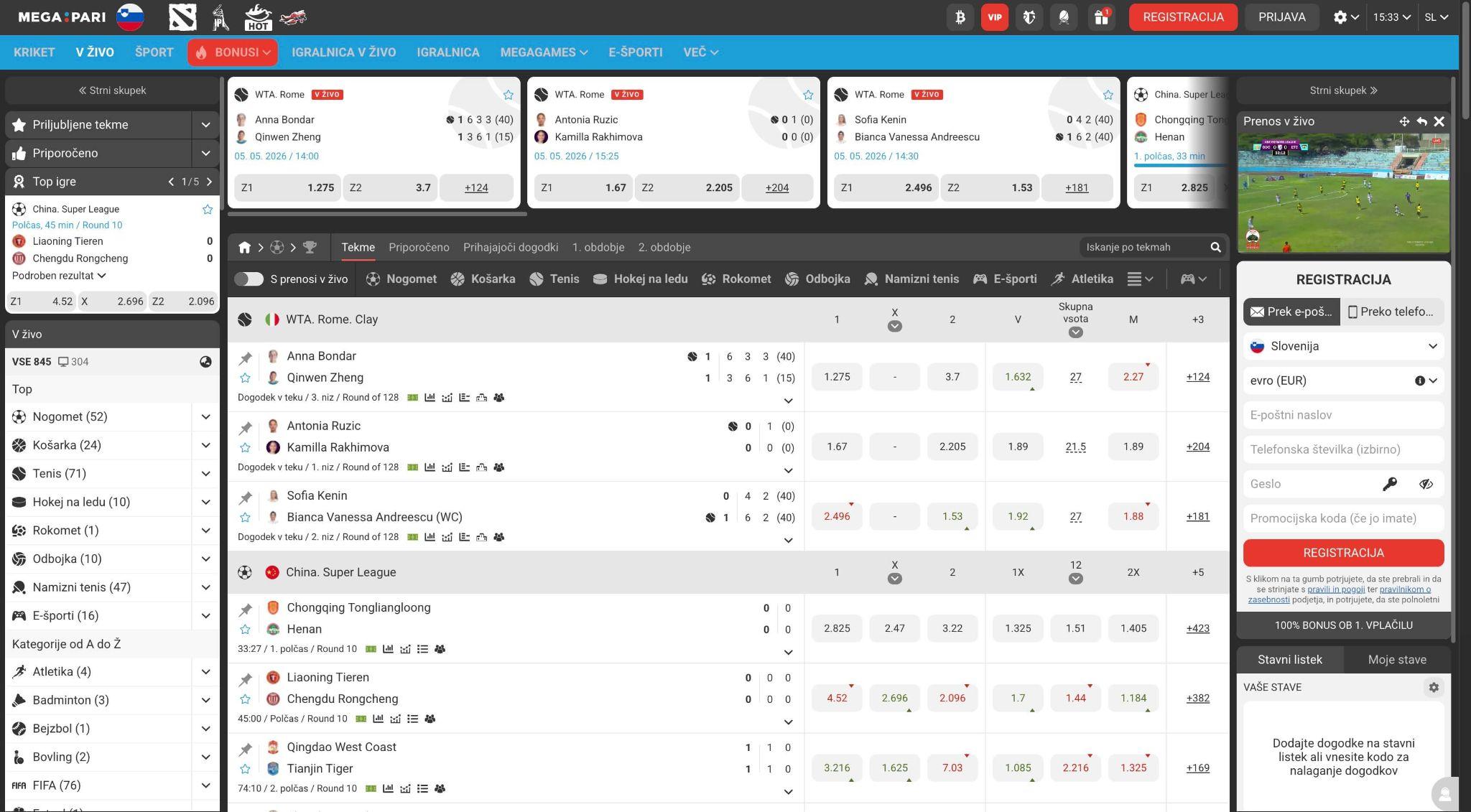Pin the Liaoning Tieren match
The width and height of the screenshot is (1471, 812).
(246, 678)
